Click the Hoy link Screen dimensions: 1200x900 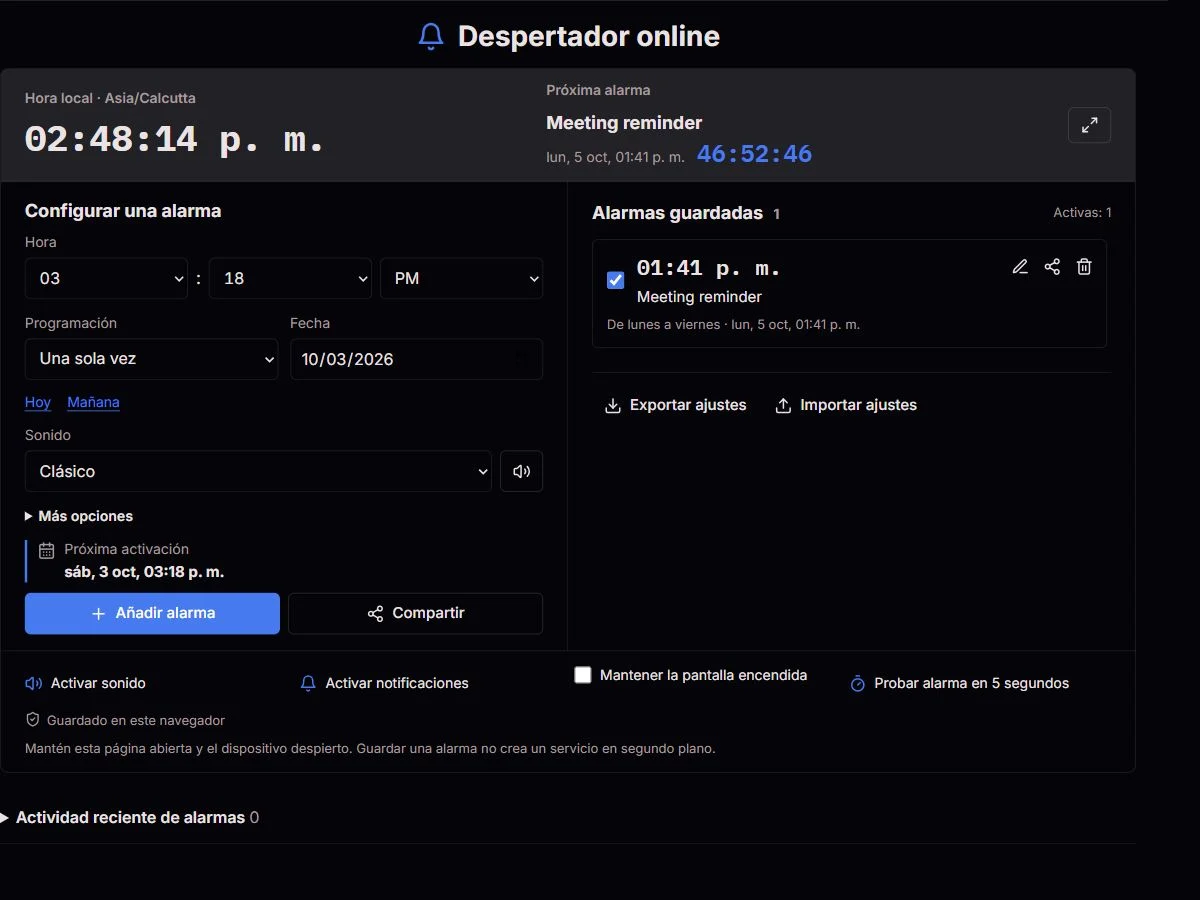pos(38,402)
